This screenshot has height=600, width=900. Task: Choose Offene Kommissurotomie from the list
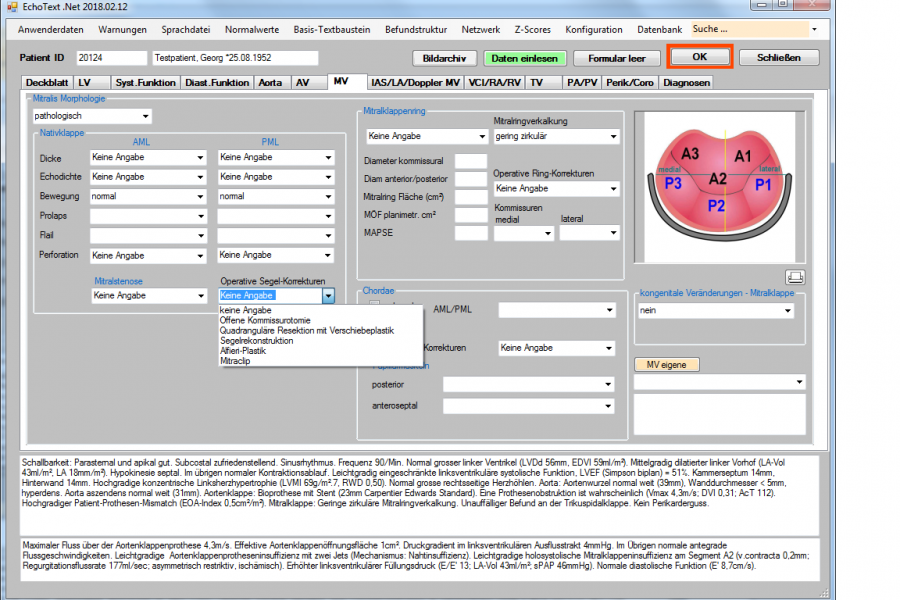pos(265,320)
